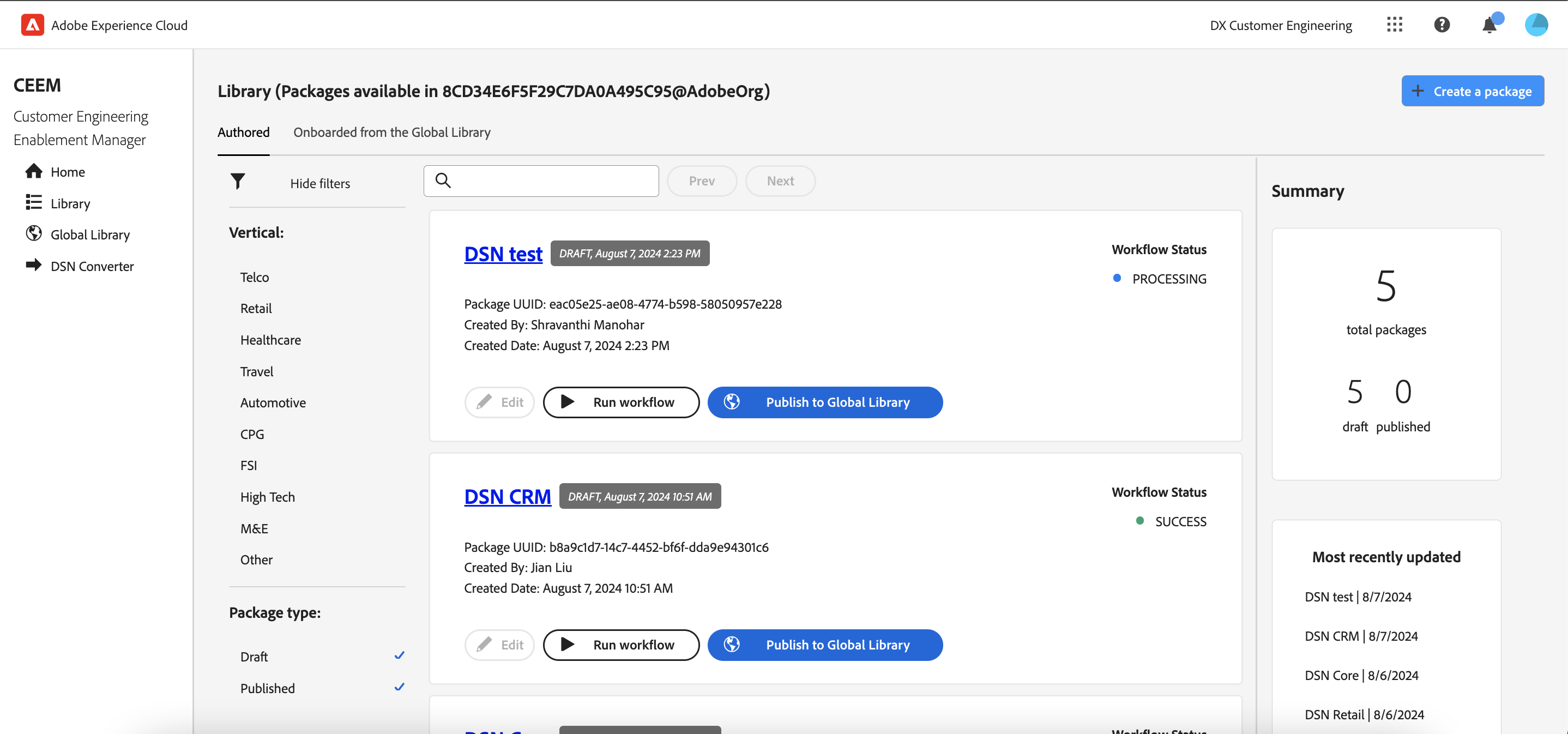1568x734 pixels.
Task: Click DSN Retail | 8/6/2024 recent entry
Action: 1364,714
